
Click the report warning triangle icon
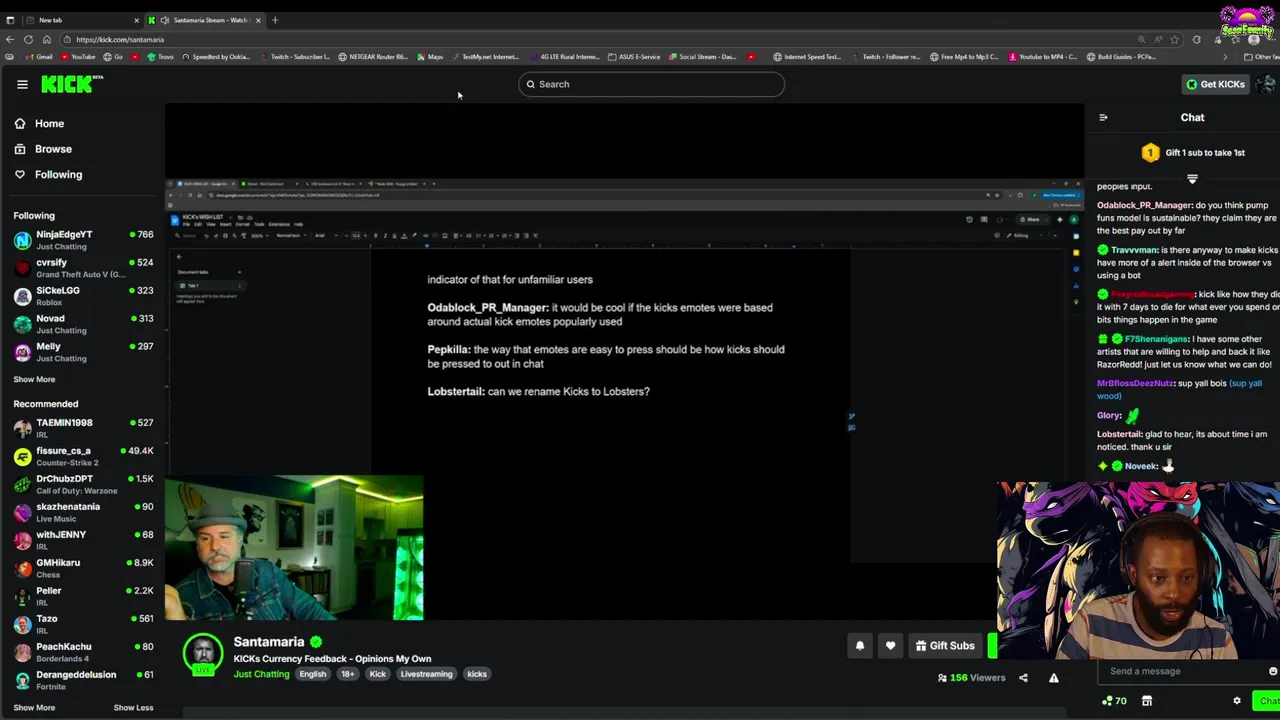pos(1053,678)
